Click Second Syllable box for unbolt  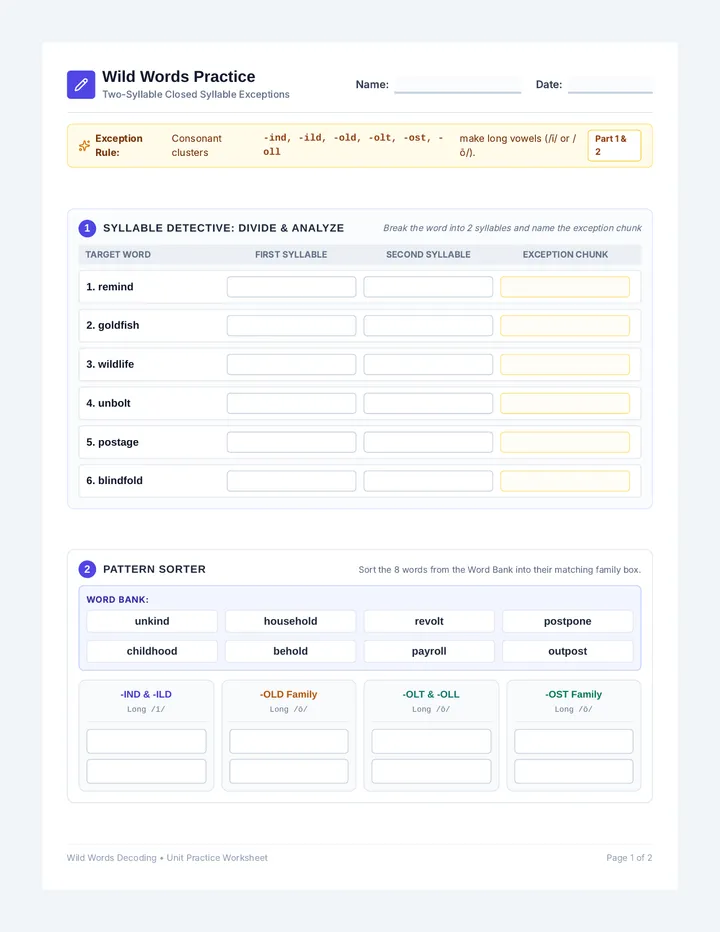pyautogui.click(x=428, y=403)
